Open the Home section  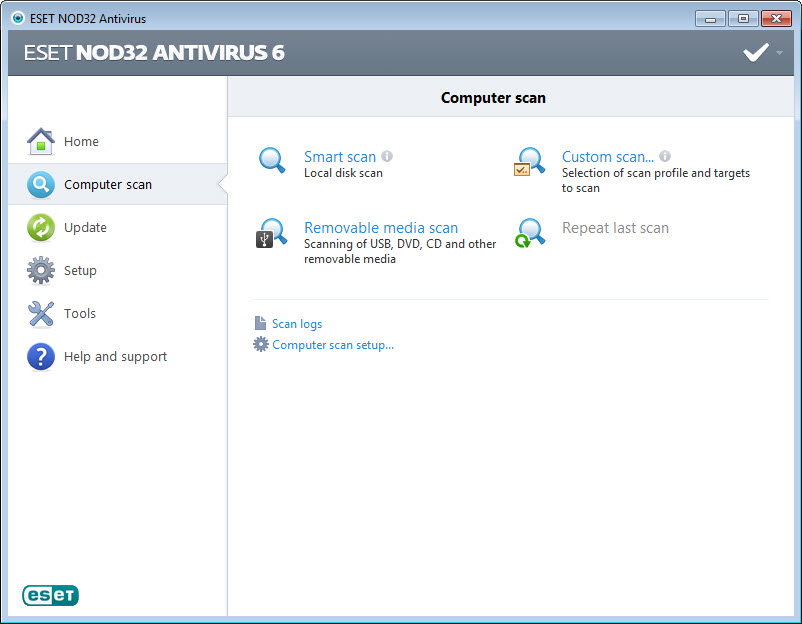tap(118, 141)
